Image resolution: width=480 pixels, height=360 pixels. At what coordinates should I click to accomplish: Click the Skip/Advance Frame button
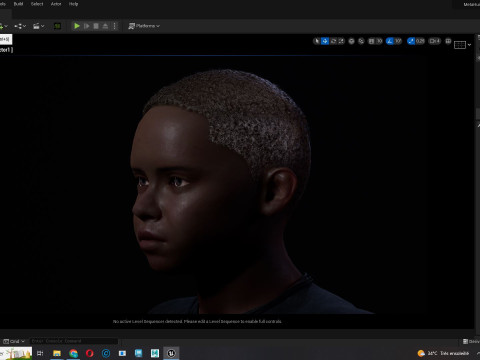[87, 26]
